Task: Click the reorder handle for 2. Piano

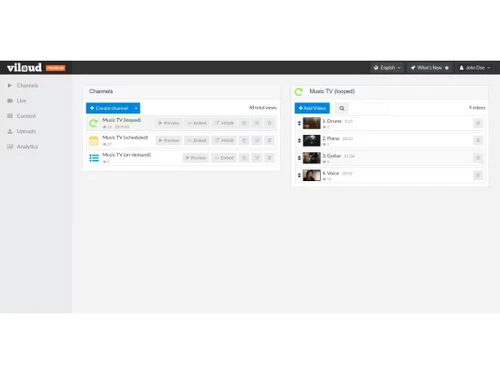Action: click(x=299, y=141)
